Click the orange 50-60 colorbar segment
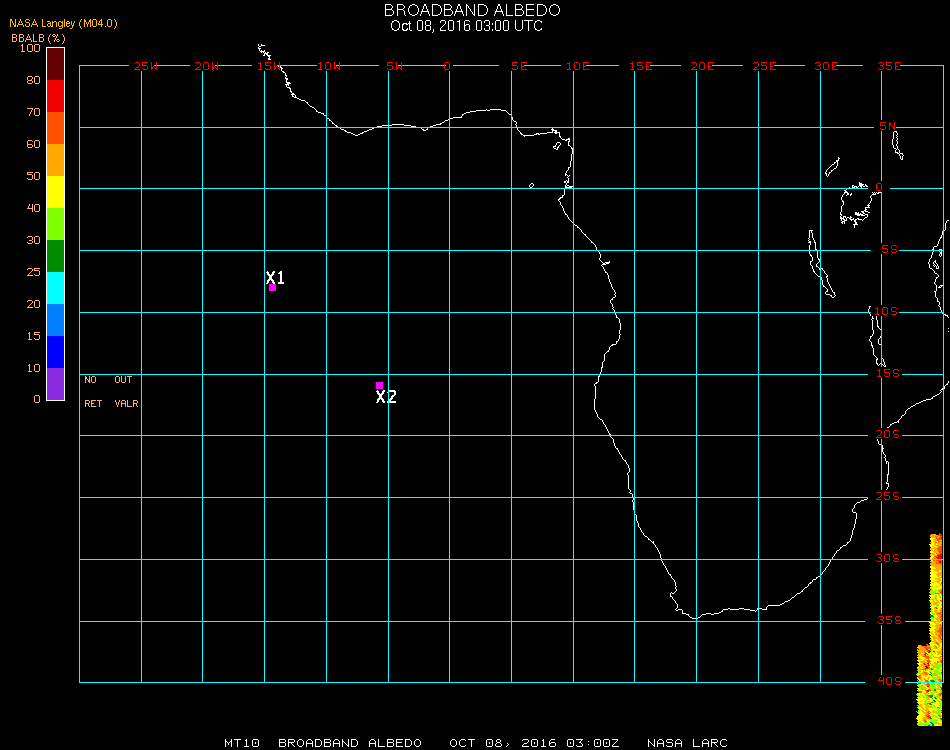The width and height of the screenshot is (950, 750). click(55, 160)
